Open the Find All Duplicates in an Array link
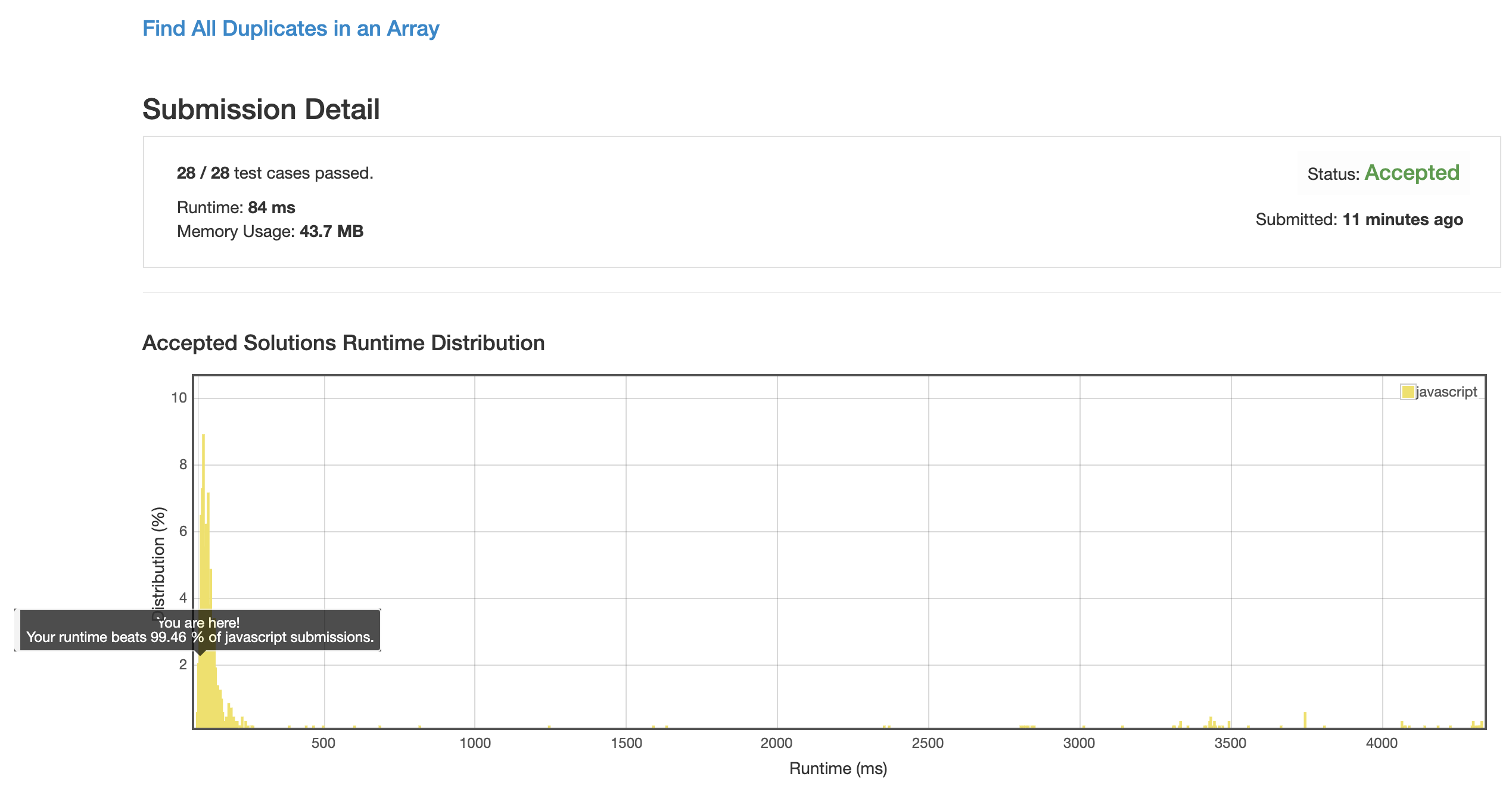Viewport: 1512px width, 792px height. point(291,29)
